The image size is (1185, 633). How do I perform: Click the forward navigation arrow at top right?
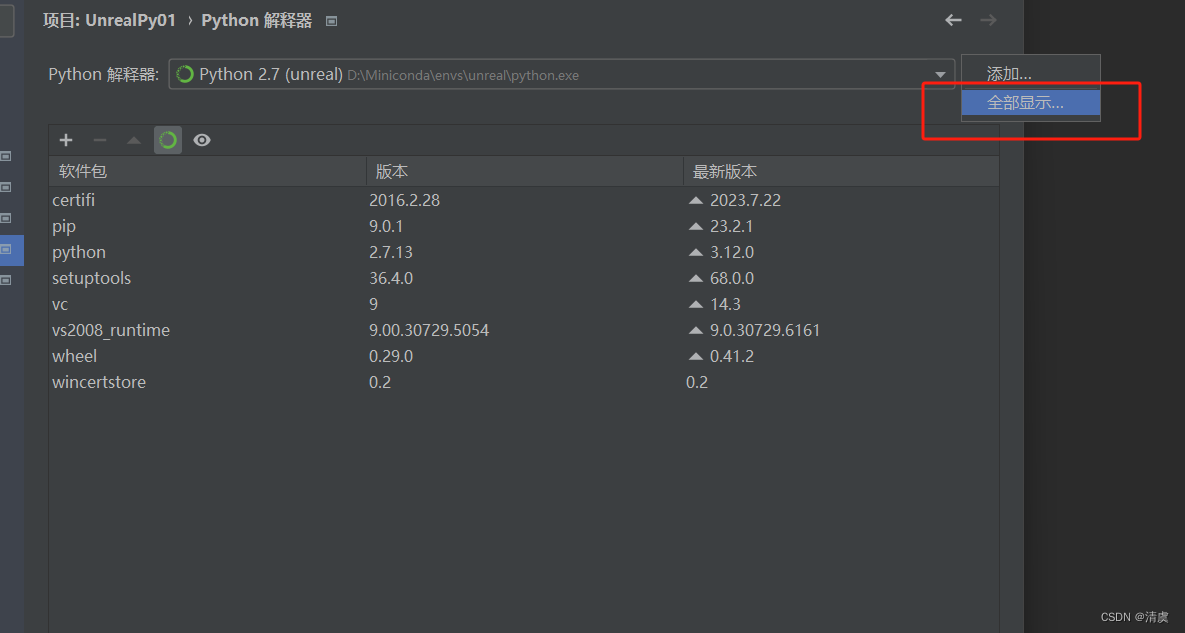pos(988,19)
